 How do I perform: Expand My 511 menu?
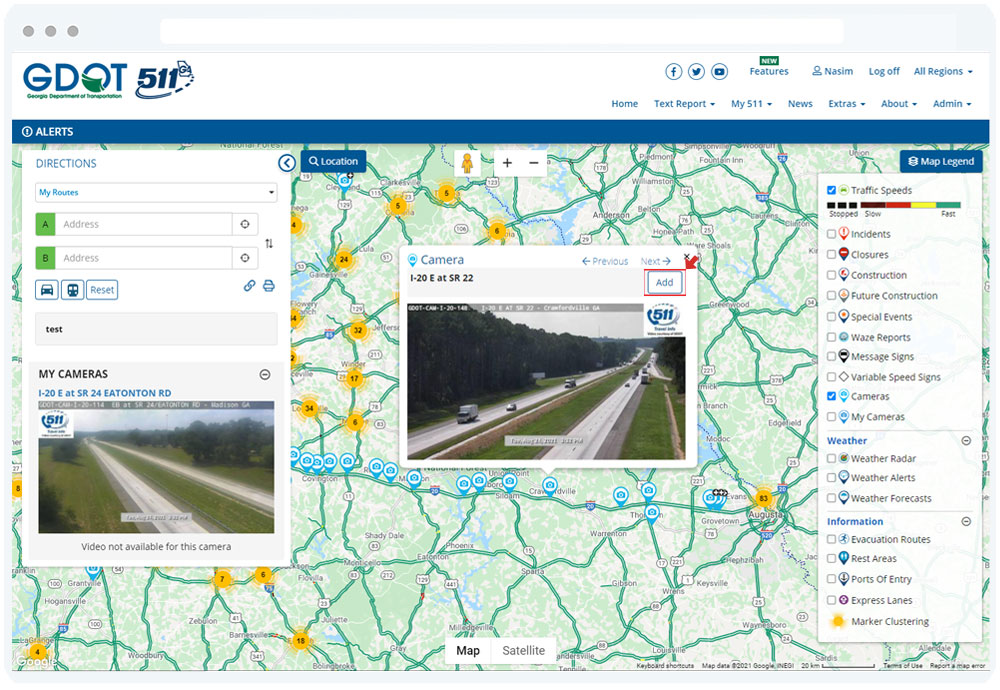(751, 104)
